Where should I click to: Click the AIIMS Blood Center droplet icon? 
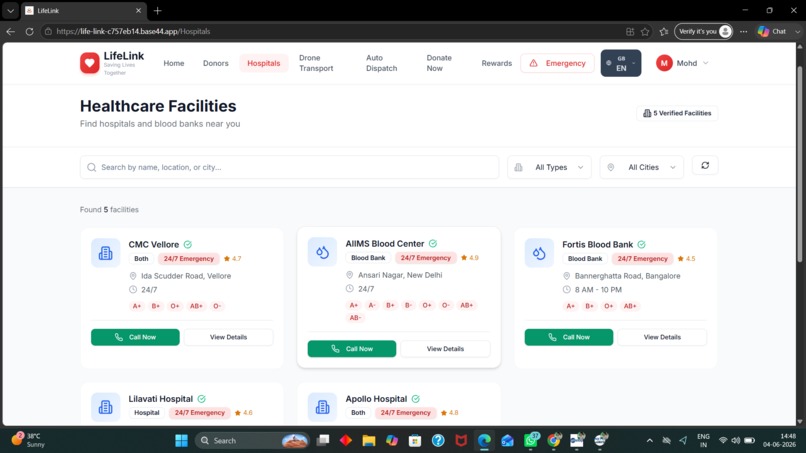[322, 252]
